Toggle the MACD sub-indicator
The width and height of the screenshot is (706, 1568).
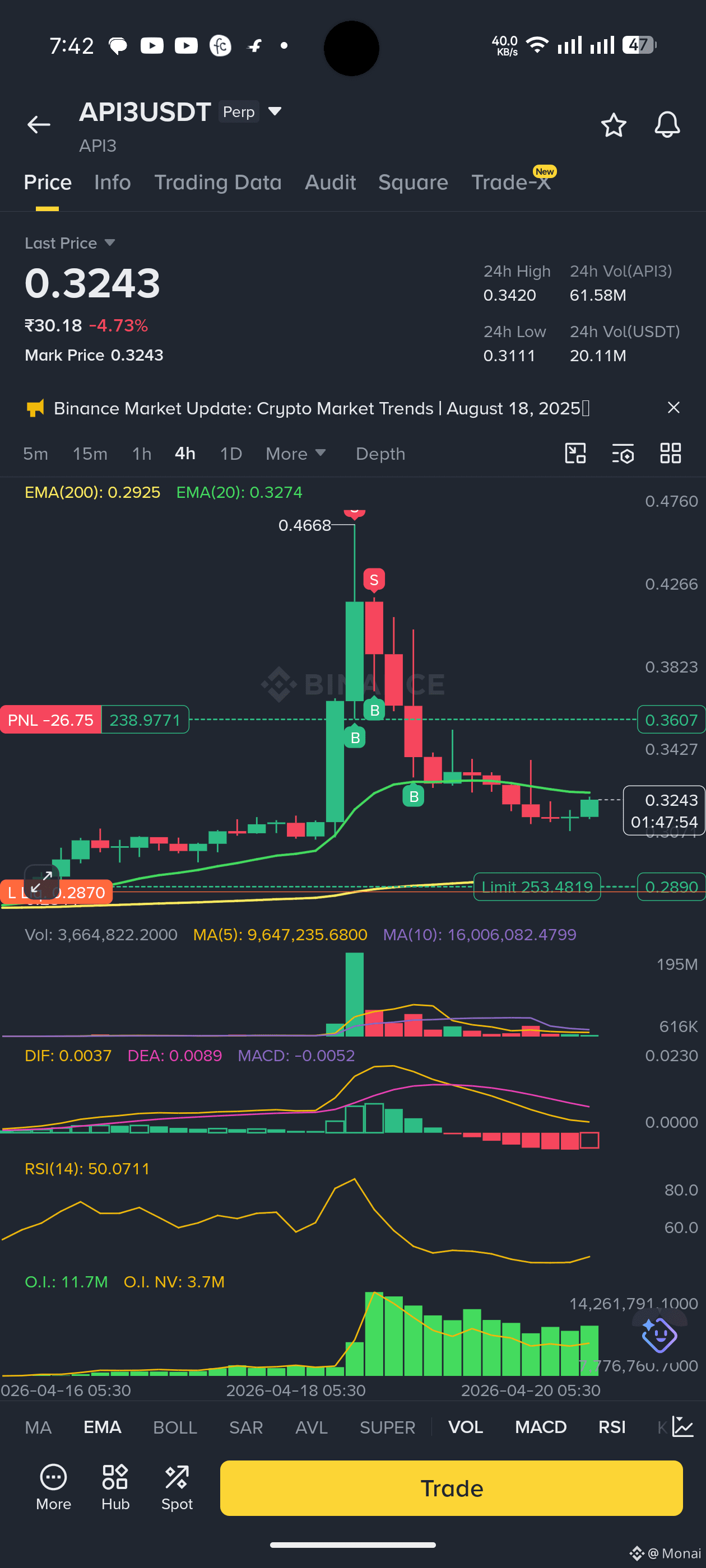[541, 1427]
